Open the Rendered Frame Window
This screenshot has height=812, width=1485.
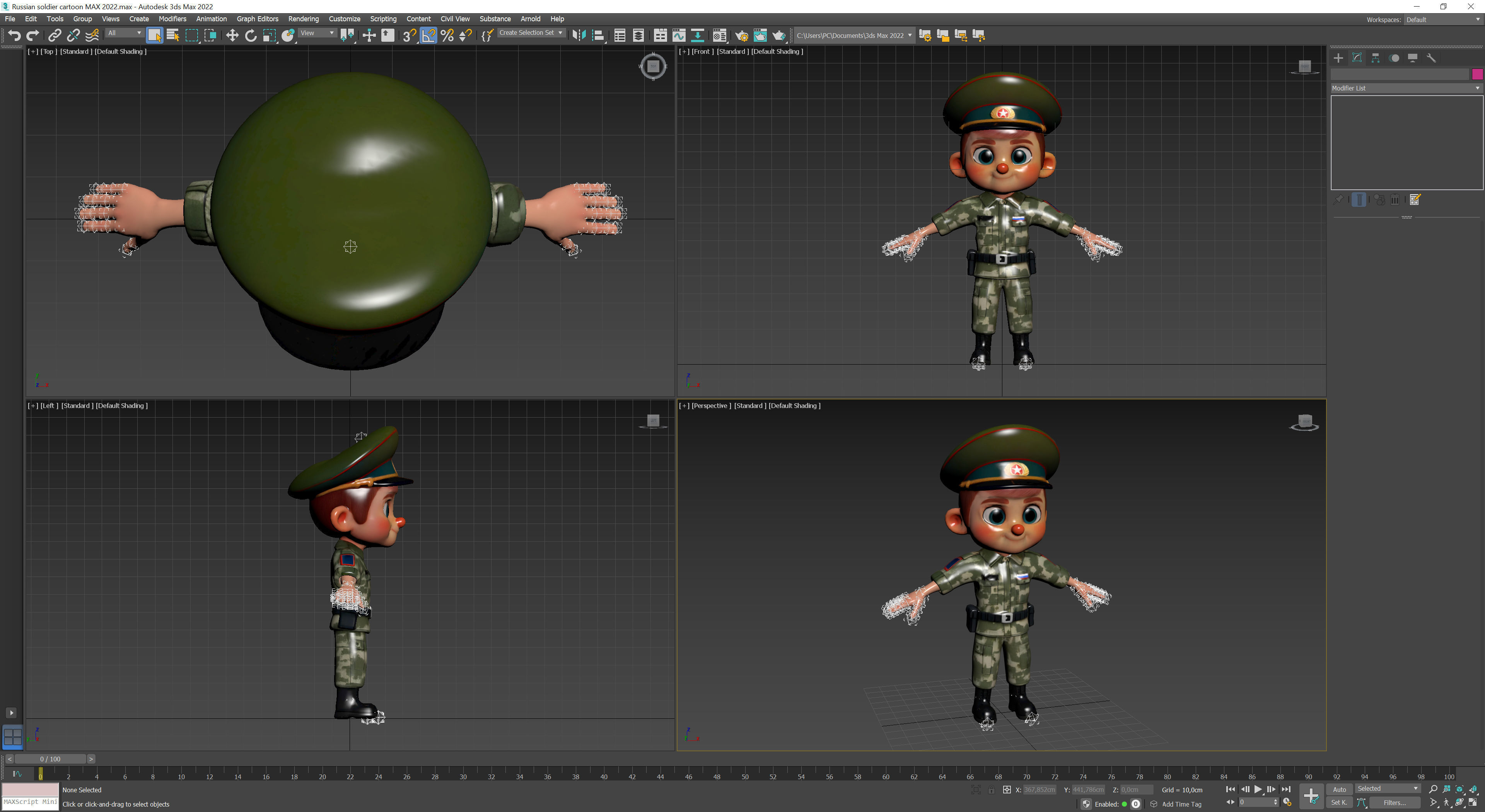click(760, 36)
